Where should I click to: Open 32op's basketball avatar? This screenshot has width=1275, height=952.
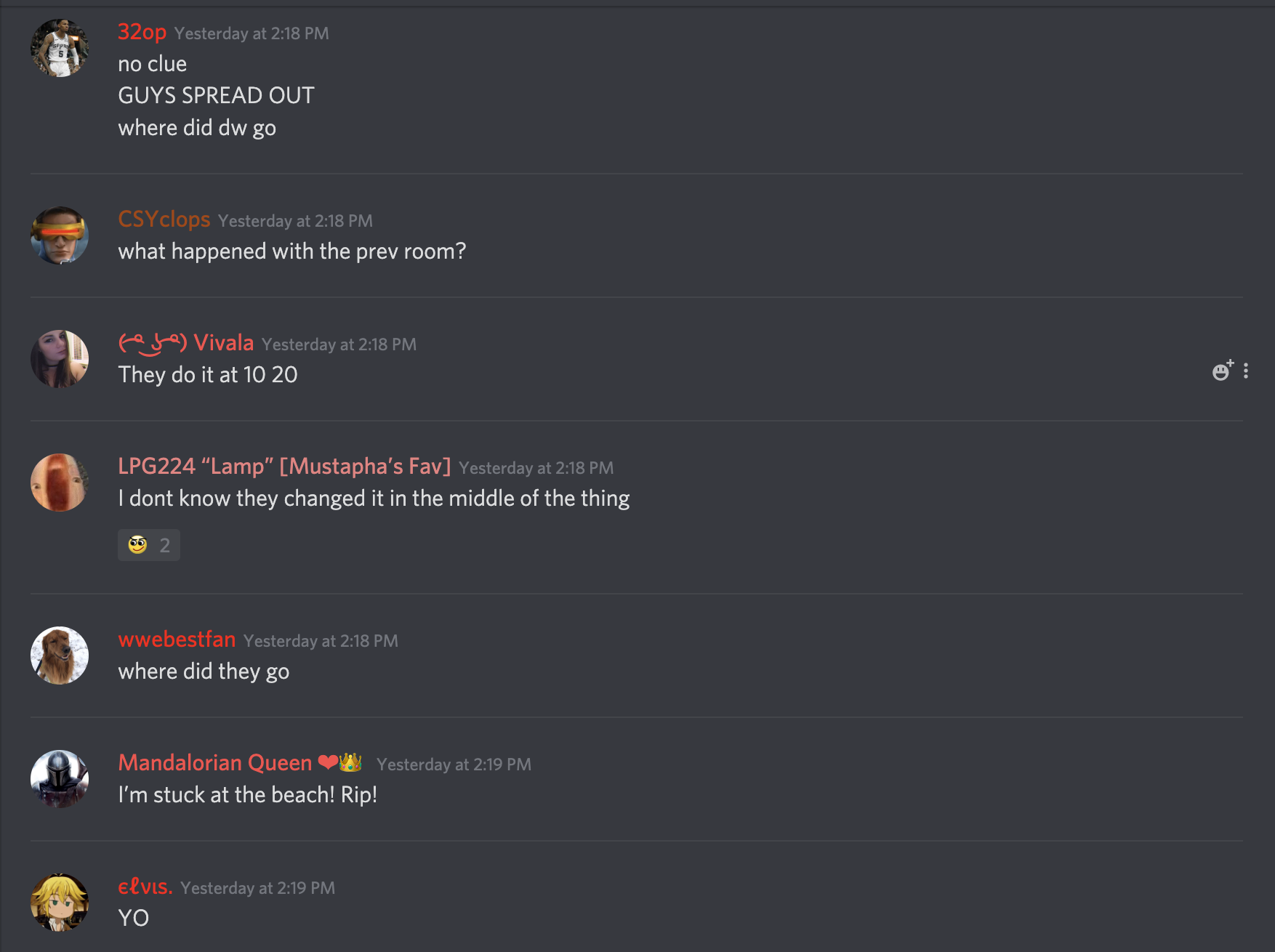(x=60, y=48)
